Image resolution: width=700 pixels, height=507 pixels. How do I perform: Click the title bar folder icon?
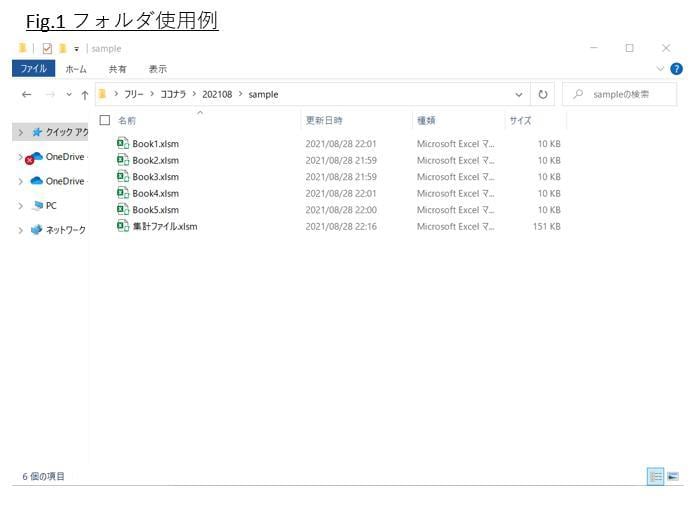(x=23, y=48)
